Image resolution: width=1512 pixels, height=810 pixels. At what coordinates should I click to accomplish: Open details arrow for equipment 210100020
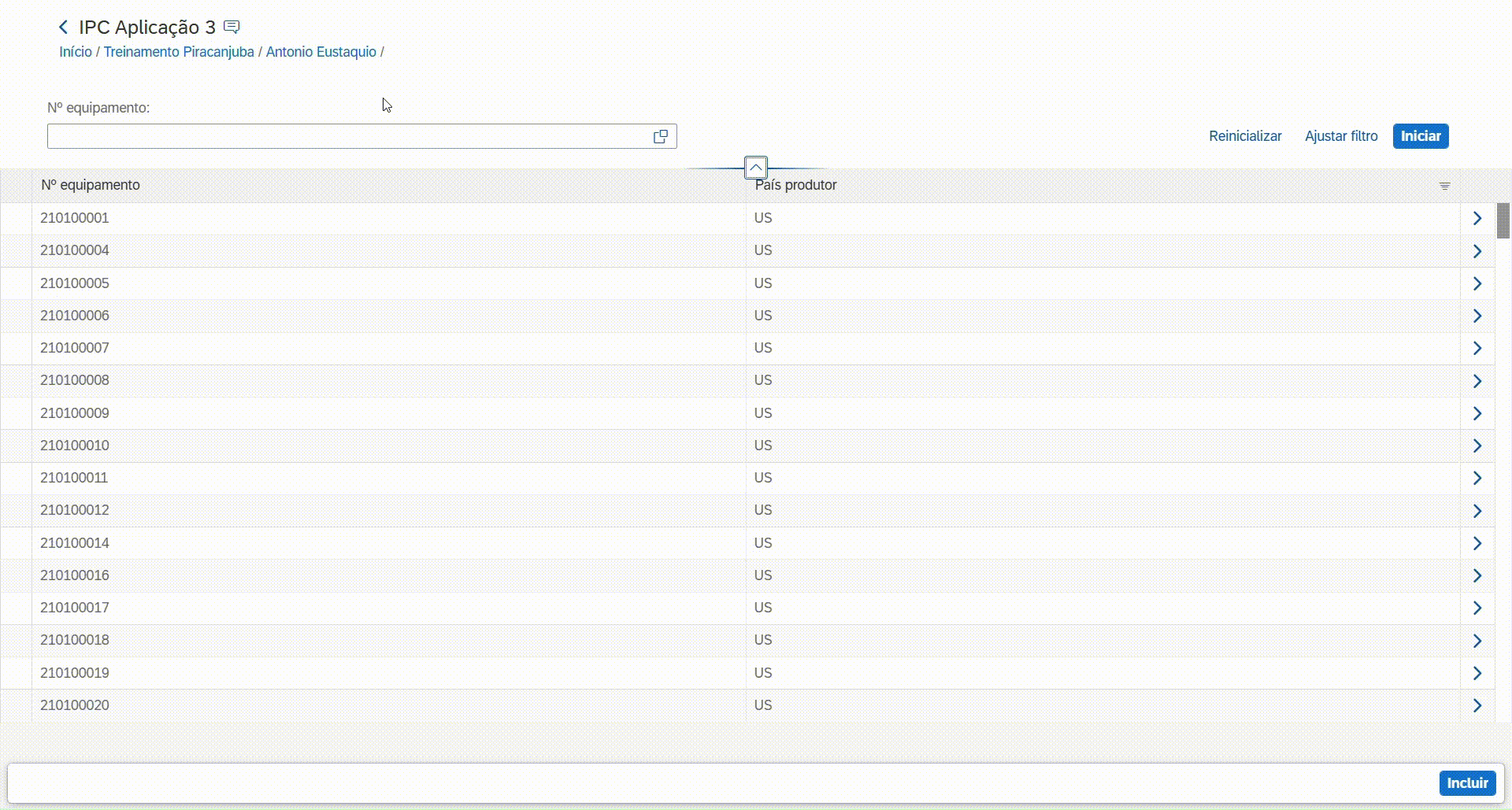[1477, 705]
